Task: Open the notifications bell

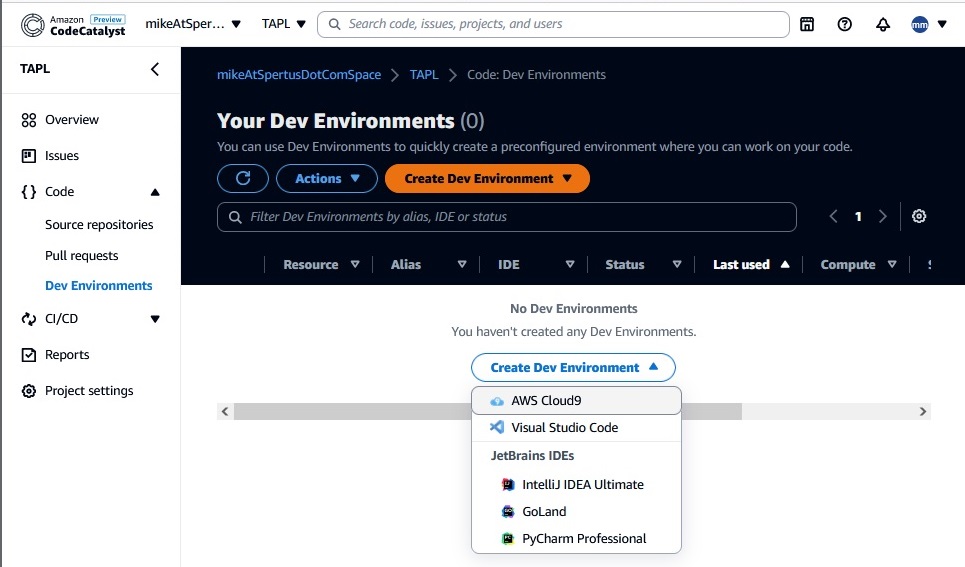Action: (883, 24)
